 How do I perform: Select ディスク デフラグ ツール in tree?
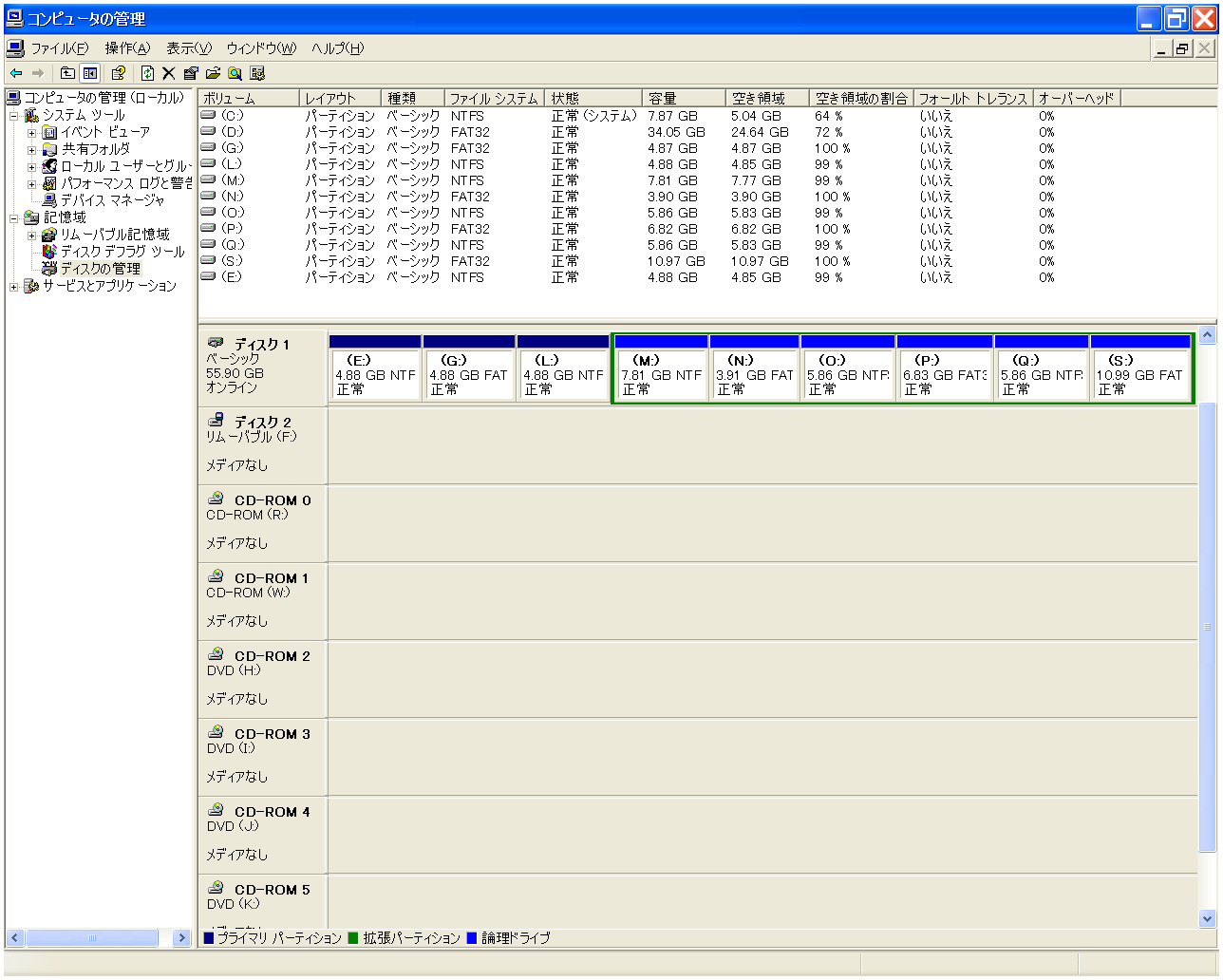tap(122, 252)
